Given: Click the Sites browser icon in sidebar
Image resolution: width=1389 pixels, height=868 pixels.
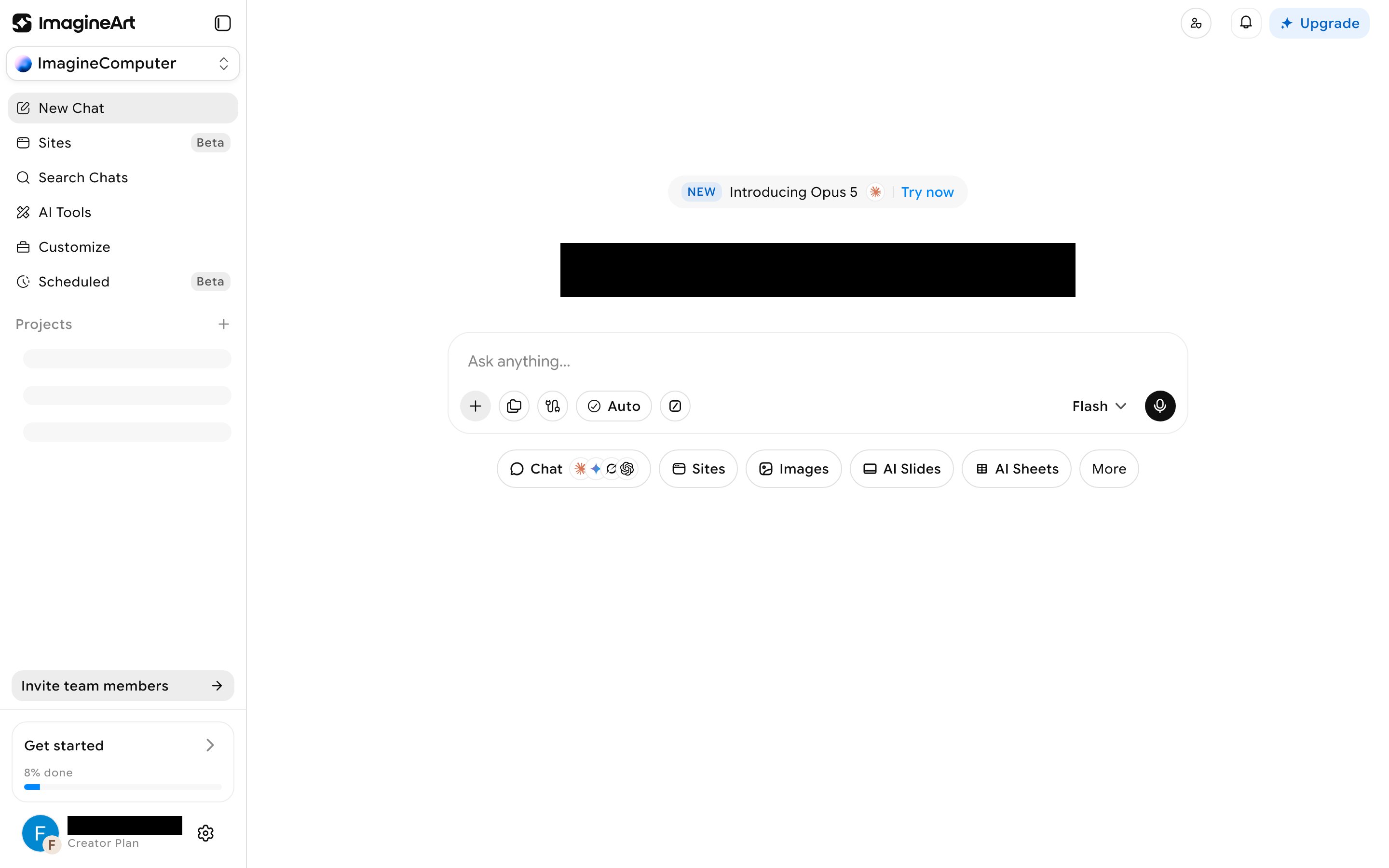Looking at the screenshot, I should [23, 142].
